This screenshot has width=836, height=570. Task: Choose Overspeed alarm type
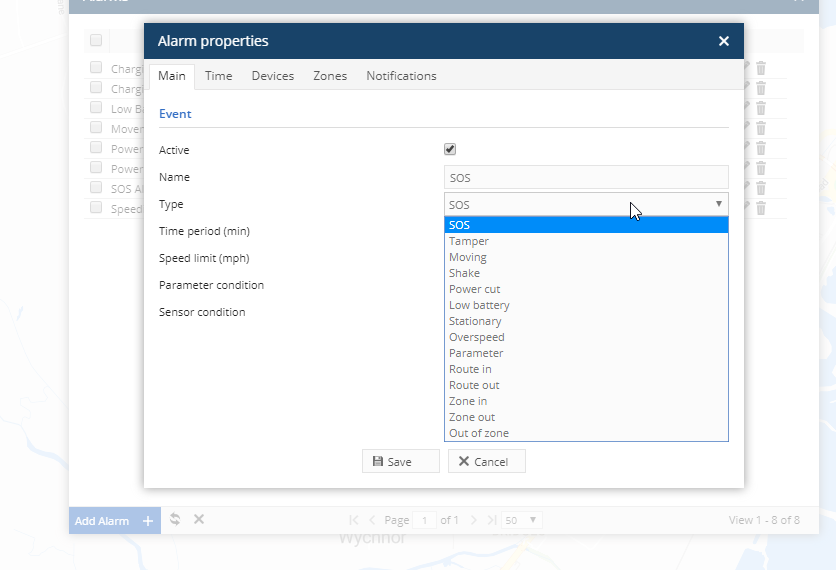click(x=586, y=337)
